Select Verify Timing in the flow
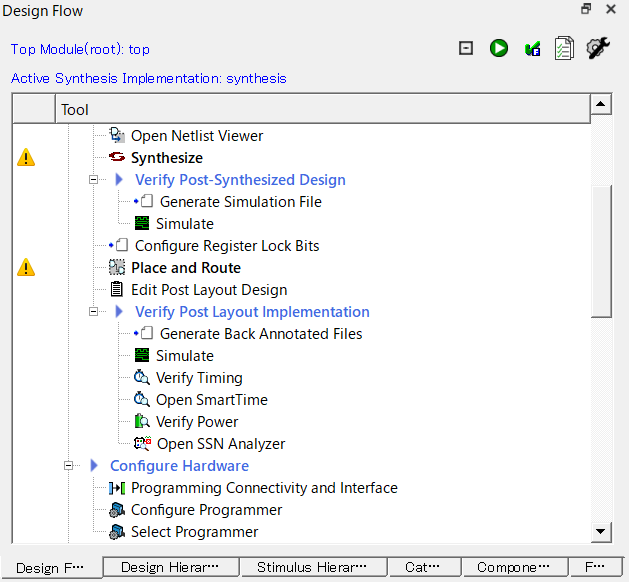Screen dimensions: 629x582 click(x=199, y=378)
